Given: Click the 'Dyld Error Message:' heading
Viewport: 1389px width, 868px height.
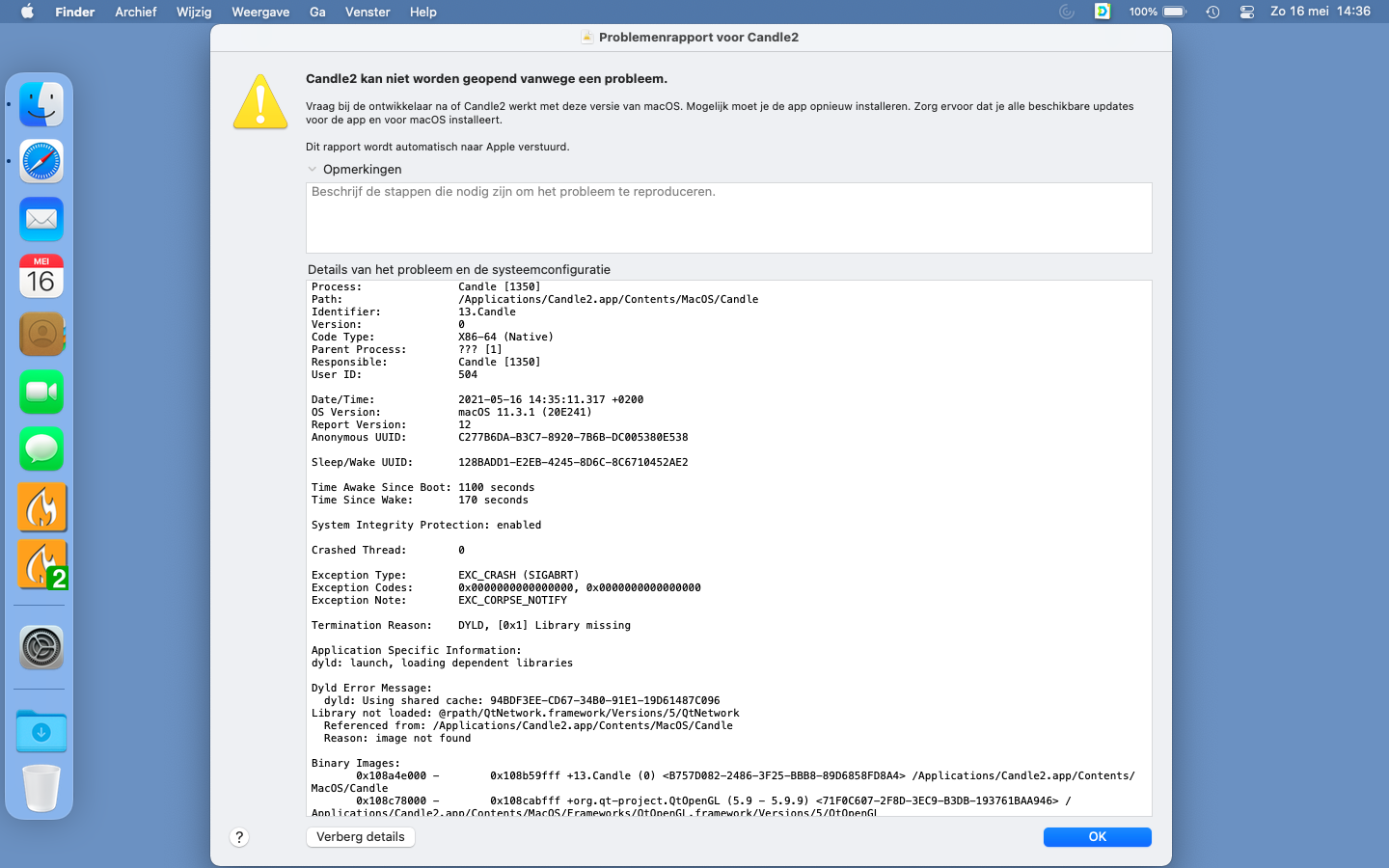Looking at the screenshot, I should click(371, 688).
